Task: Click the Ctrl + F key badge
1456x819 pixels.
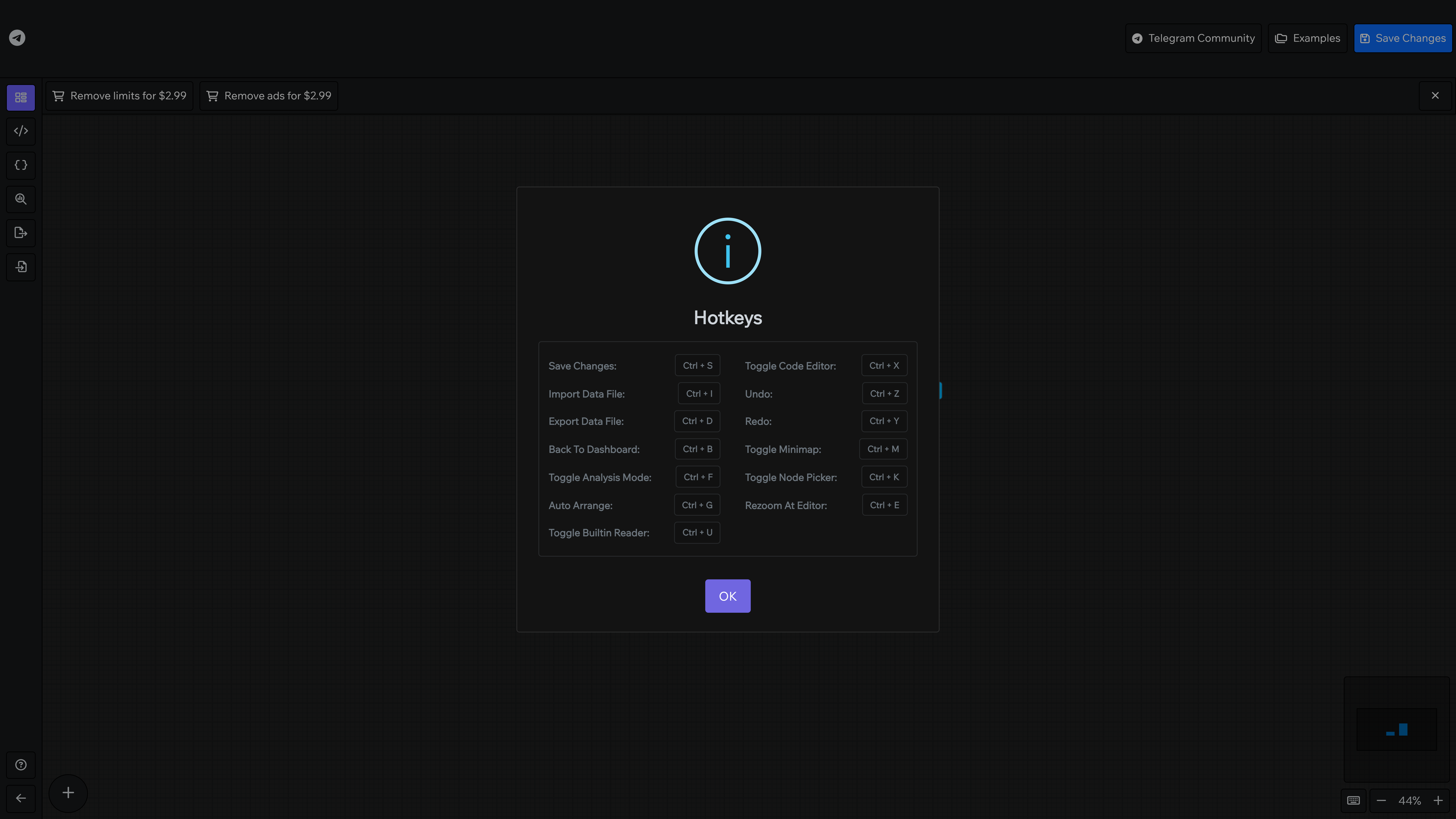Action: (698, 477)
